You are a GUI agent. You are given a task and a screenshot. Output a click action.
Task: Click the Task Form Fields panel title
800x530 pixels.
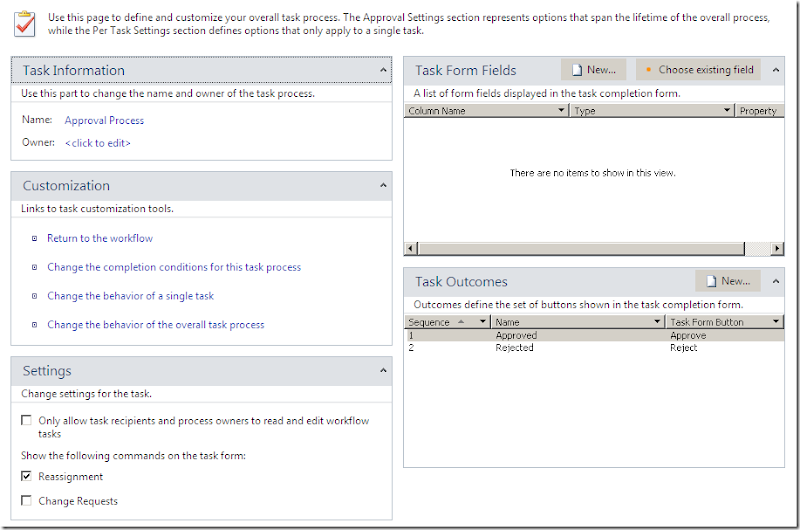pyautogui.click(x=466, y=70)
